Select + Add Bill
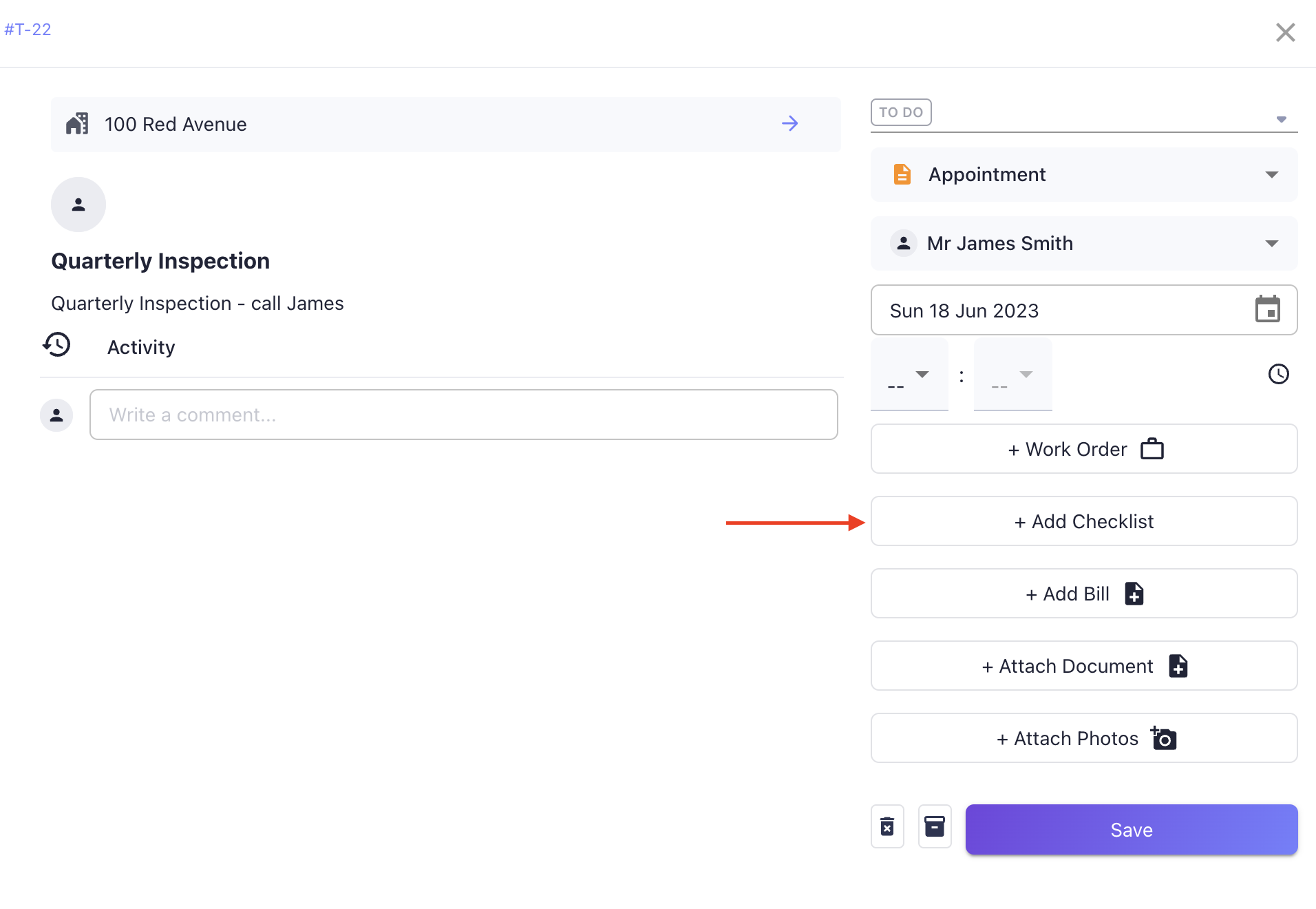This screenshot has width=1316, height=909. coord(1083,593)
